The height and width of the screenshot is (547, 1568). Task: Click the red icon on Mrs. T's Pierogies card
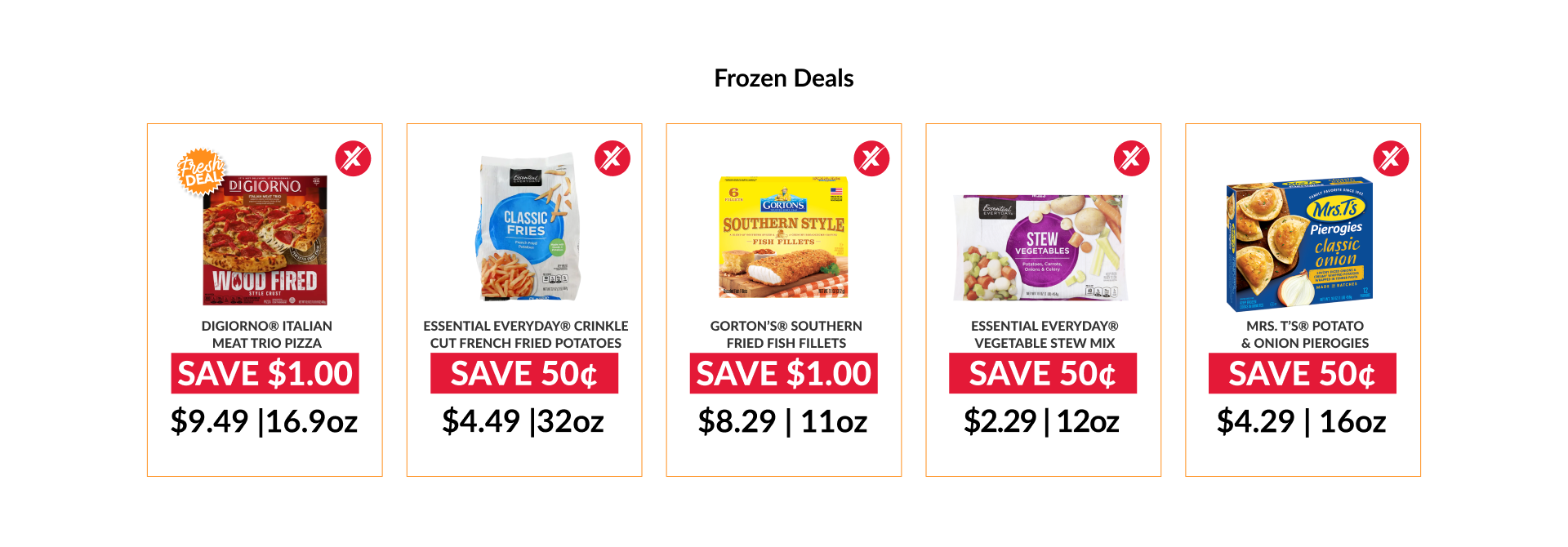click(1391, 158)
